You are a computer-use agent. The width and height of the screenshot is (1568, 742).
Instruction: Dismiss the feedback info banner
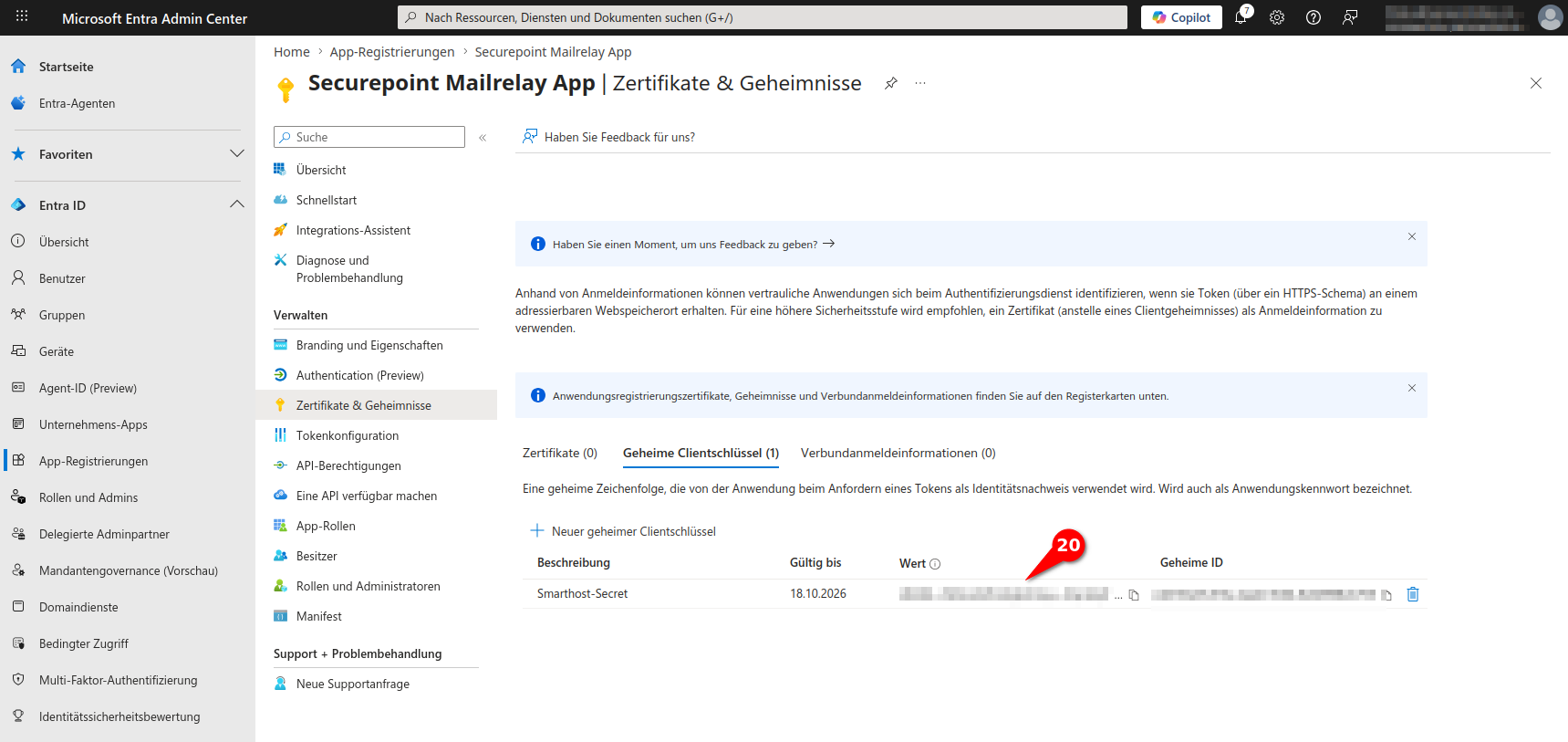tap(1411, 236)
